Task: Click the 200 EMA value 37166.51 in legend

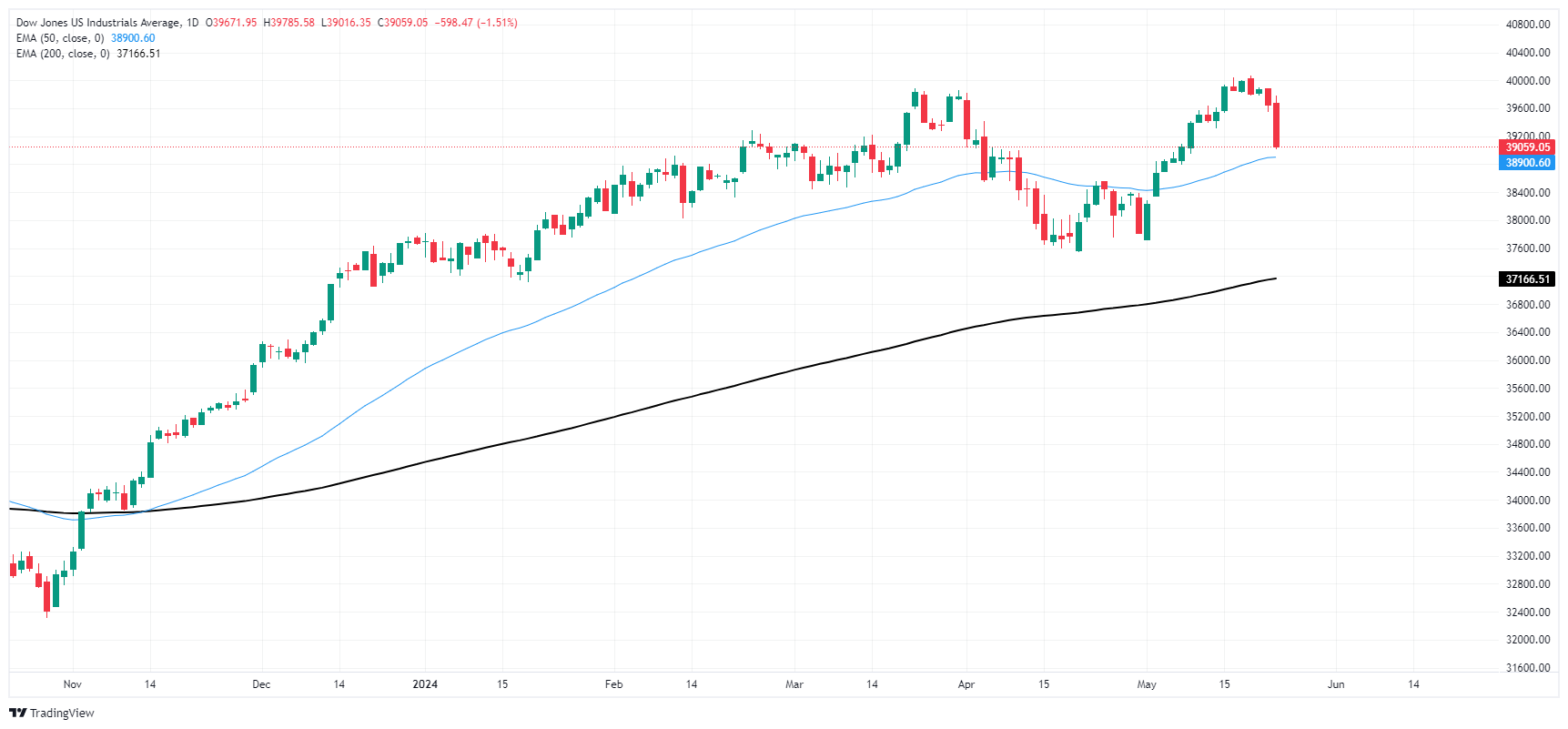Action: (x=138, y=54)
